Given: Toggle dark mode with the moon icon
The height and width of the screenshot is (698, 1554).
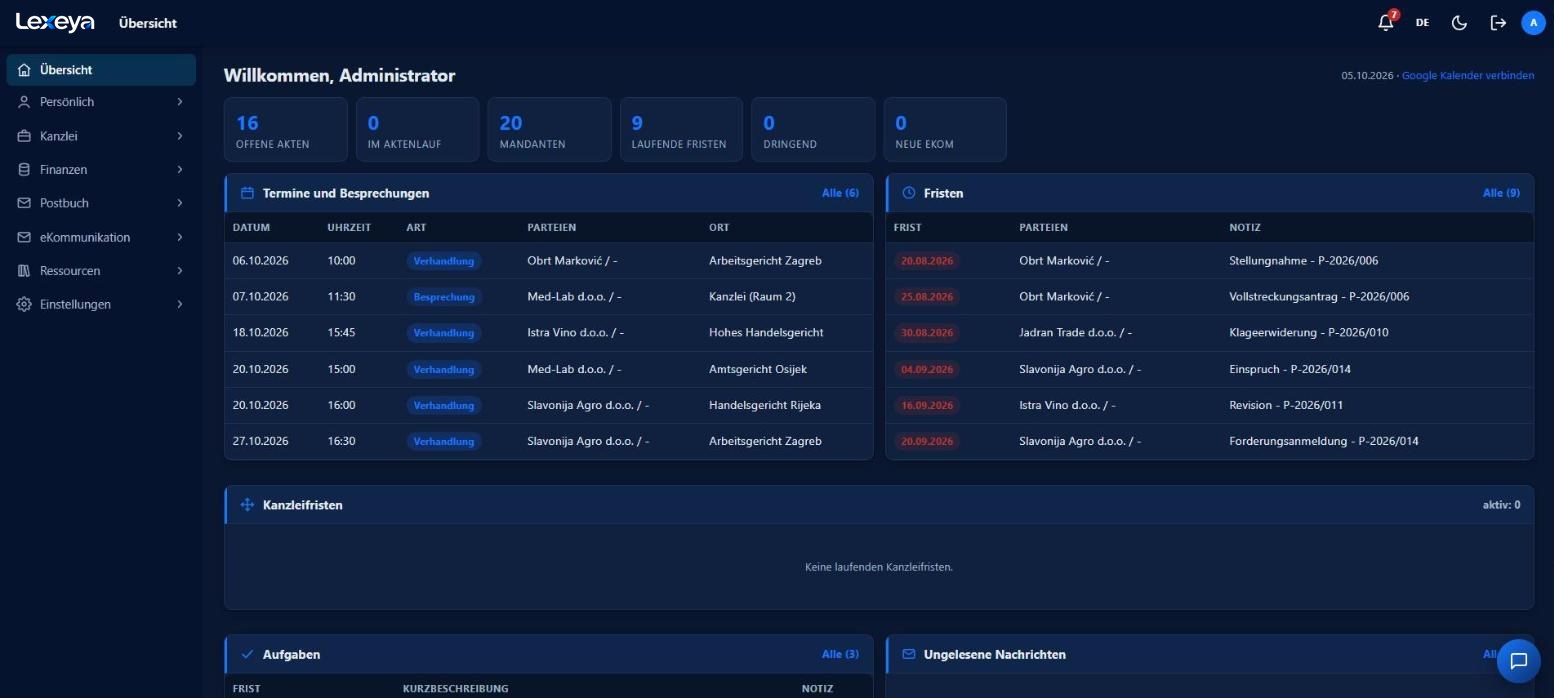Looking at the screenshot, I should click(x=1459, y=23).
